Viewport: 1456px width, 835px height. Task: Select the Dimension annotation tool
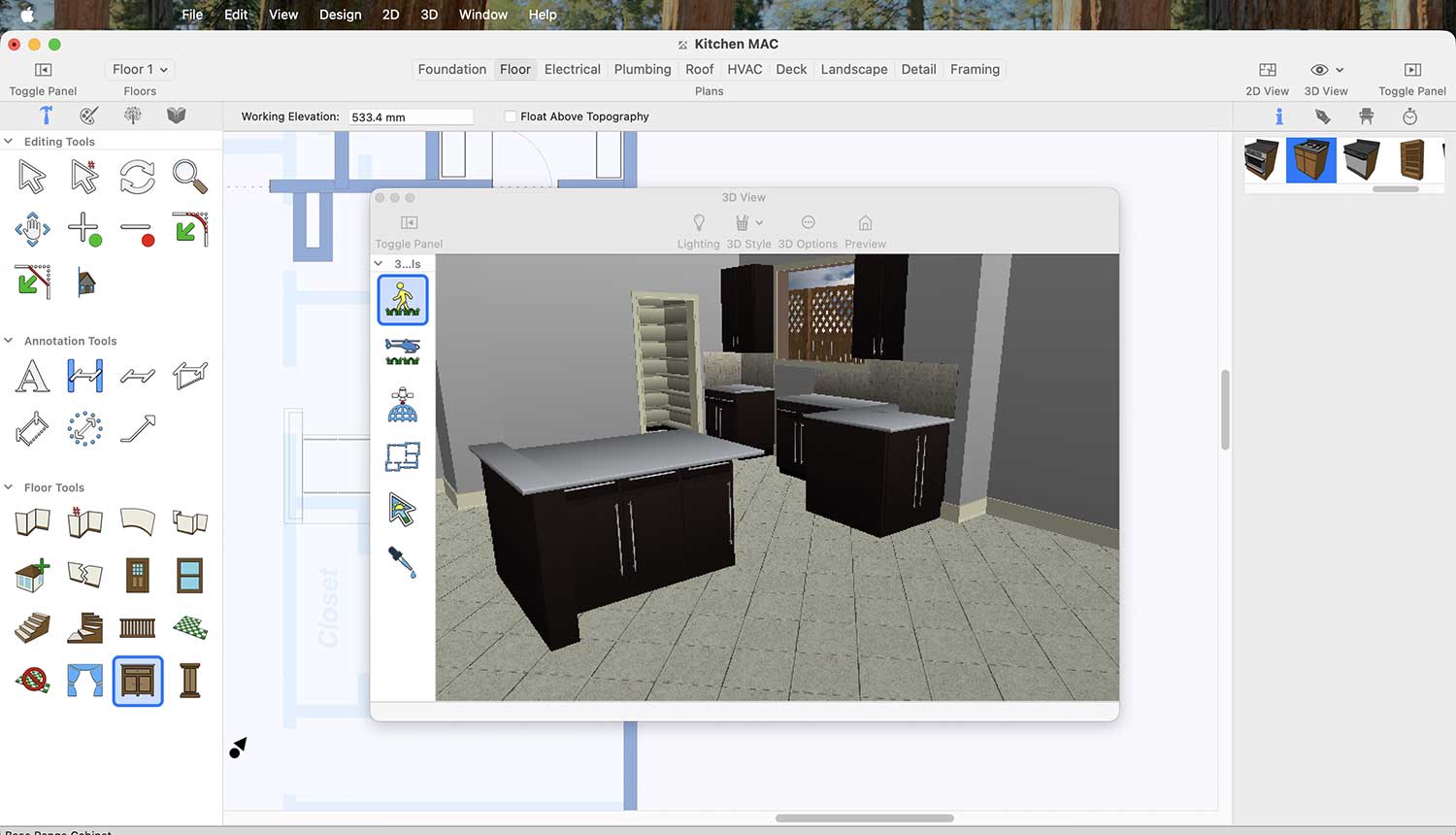[84, 376]
